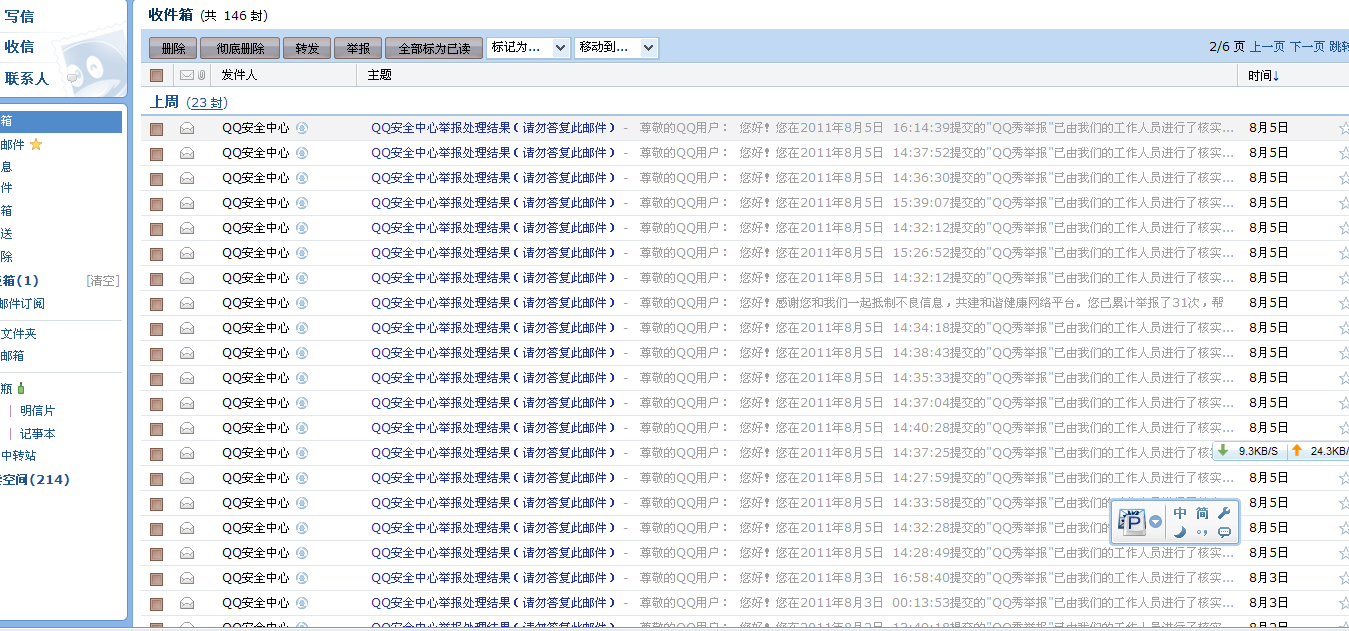This screenshot has height=631, width=1349.
Task: Check the box for the 14:33:58 email
Action: [x=156, y=503]
